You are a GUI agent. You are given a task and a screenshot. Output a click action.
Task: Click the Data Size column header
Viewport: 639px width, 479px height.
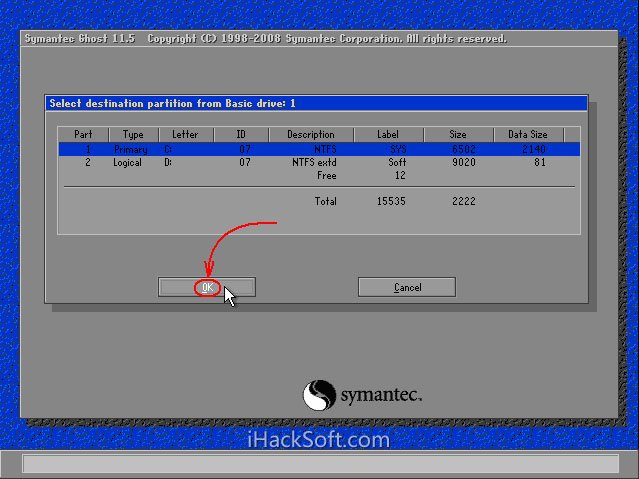pyautogui.click(x=528, y=134)
